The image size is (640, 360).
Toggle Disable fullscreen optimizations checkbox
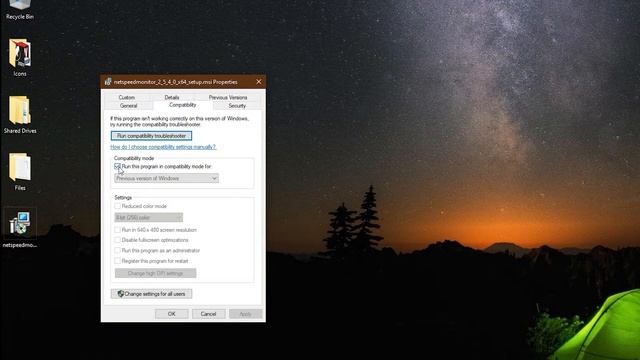coord(118,240)
